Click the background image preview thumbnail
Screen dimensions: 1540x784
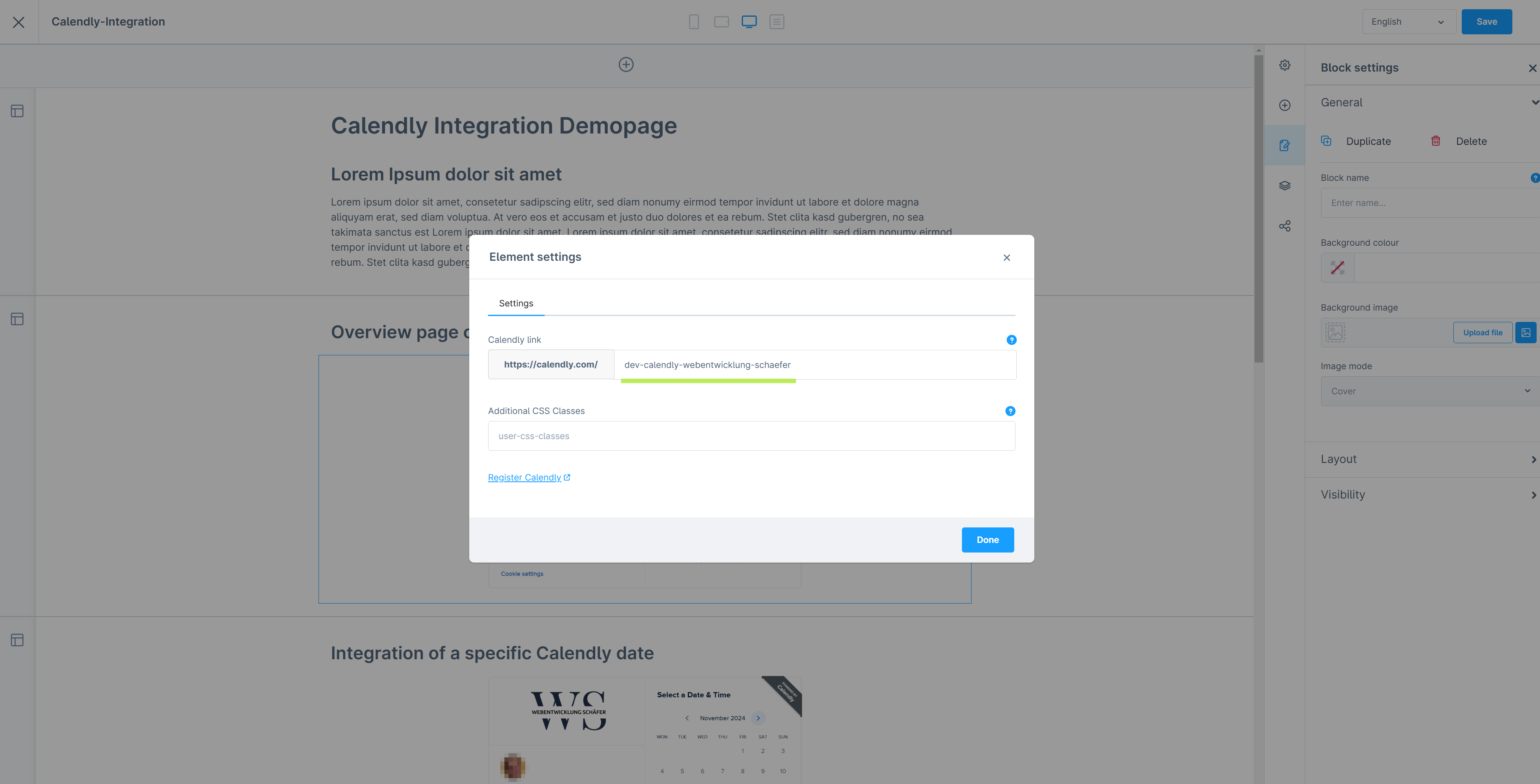tap(1335, 332)
